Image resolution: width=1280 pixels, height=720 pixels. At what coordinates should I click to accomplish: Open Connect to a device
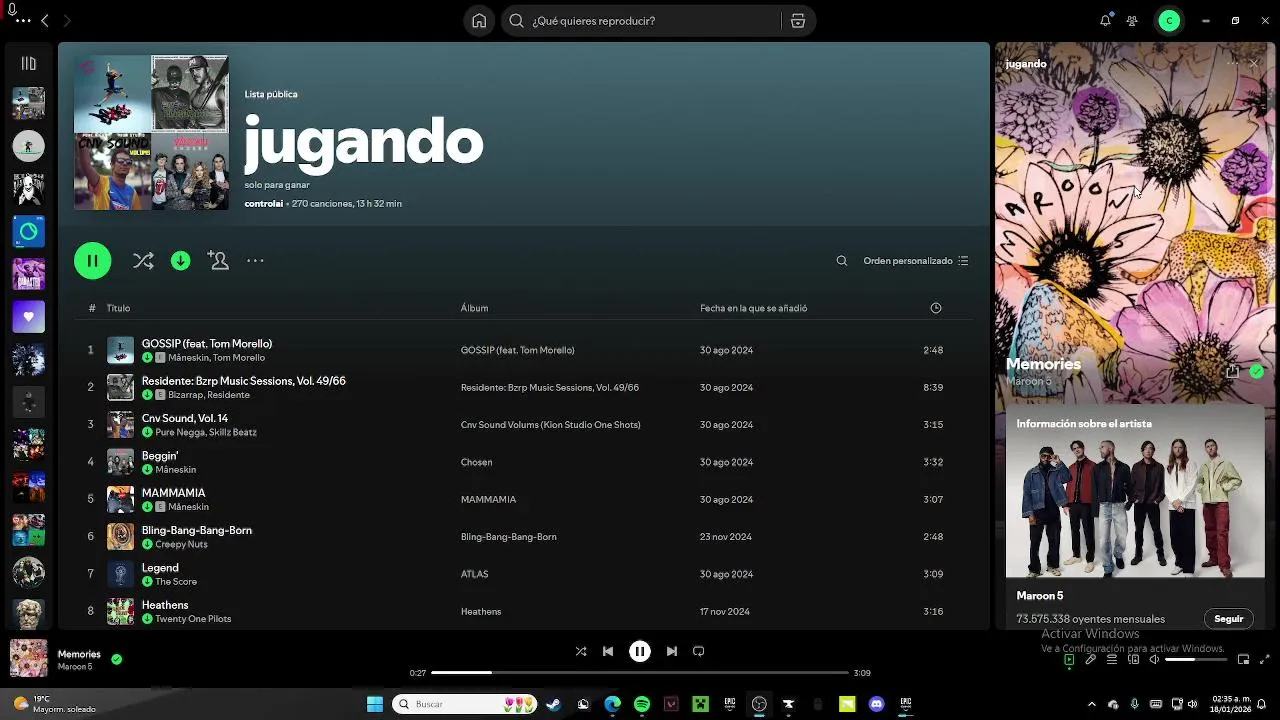(x=1134, y=660)
